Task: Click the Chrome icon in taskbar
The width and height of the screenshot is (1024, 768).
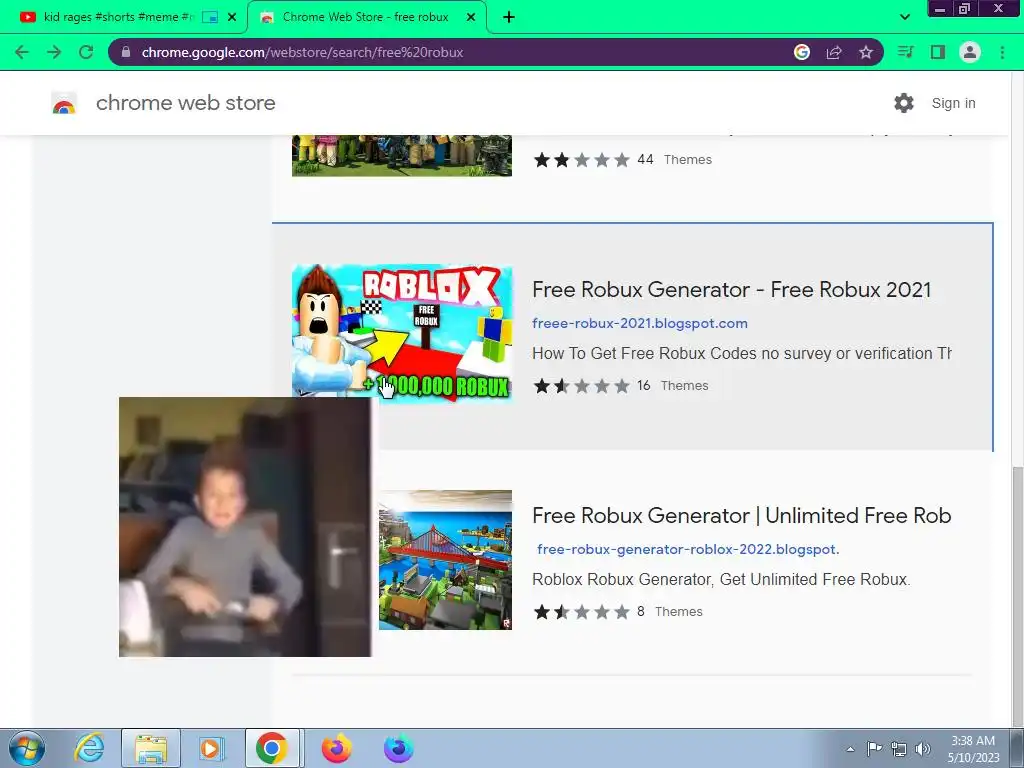Action: coord(272,748)
